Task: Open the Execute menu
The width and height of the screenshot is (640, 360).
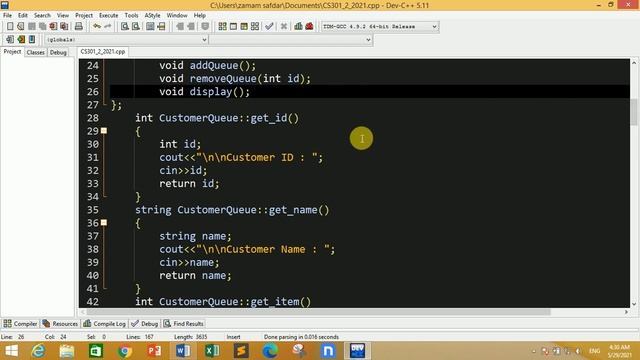Action: coord(109,16)
